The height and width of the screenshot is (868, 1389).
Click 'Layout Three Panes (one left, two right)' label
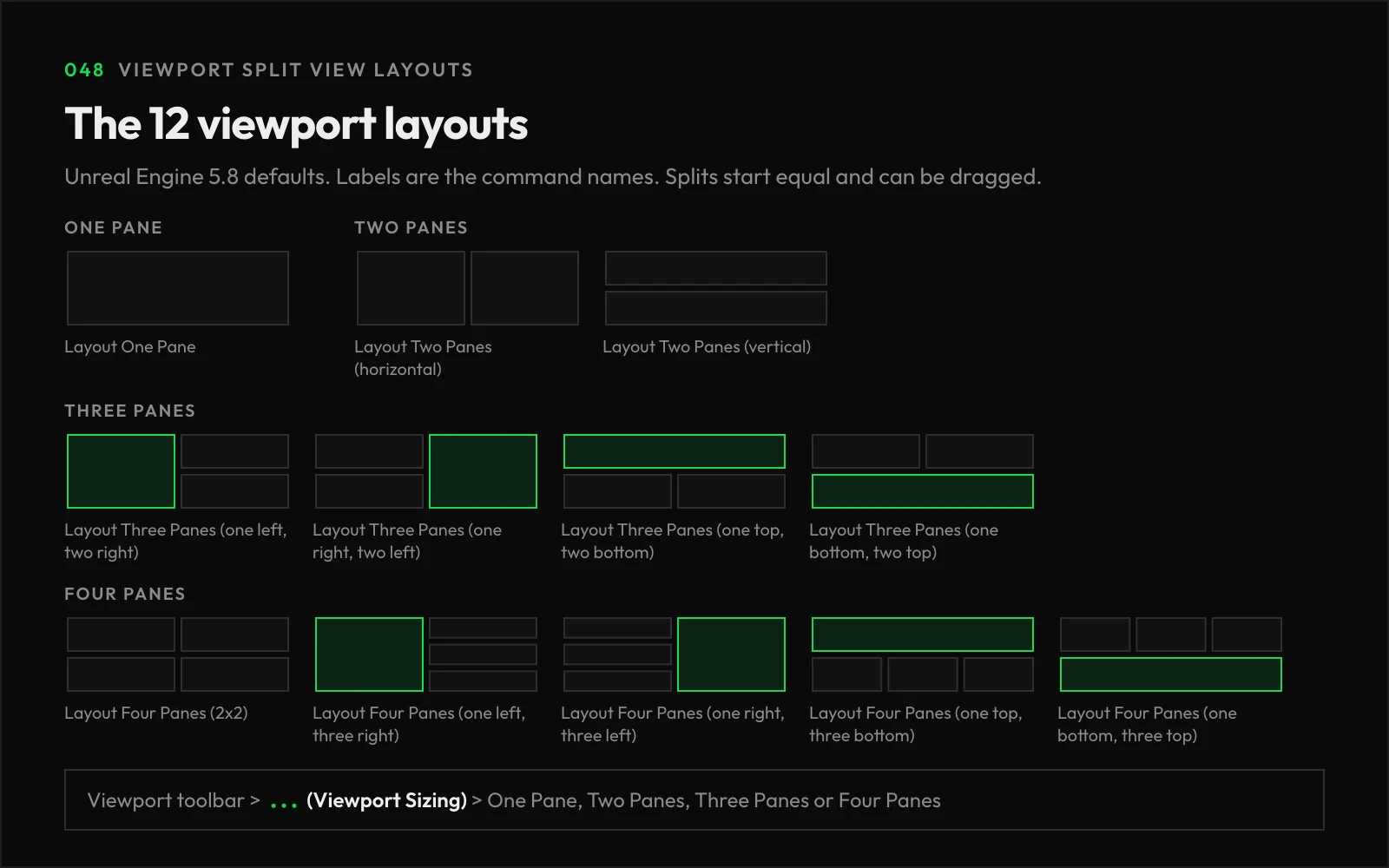click(x=175, y=541)
